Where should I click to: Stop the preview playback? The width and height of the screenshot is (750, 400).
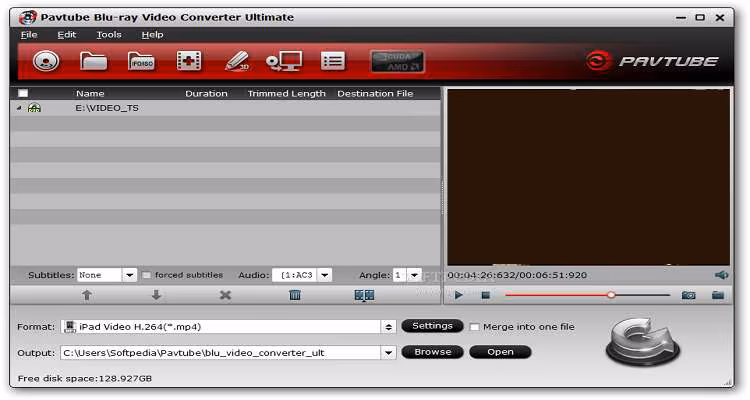point(485,295)
